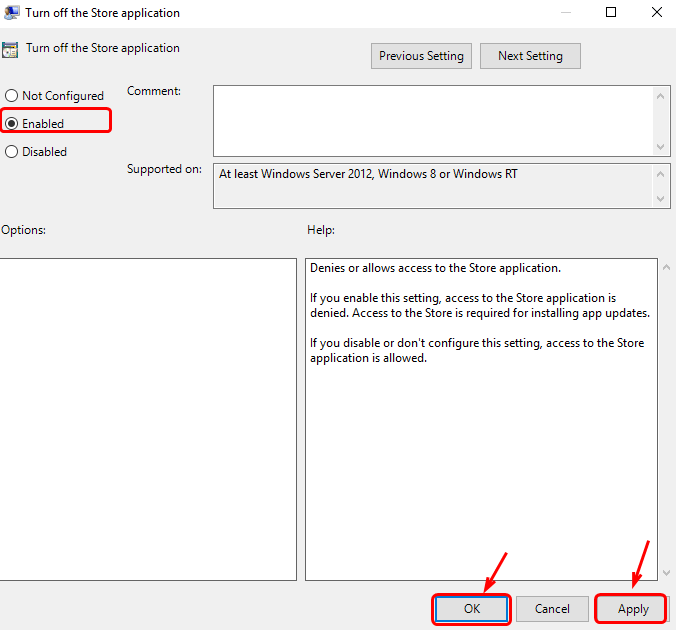This screenshot has width=676, height=630.
Task: Click the Help pane scroll down arrow
Action: [667, 572]
